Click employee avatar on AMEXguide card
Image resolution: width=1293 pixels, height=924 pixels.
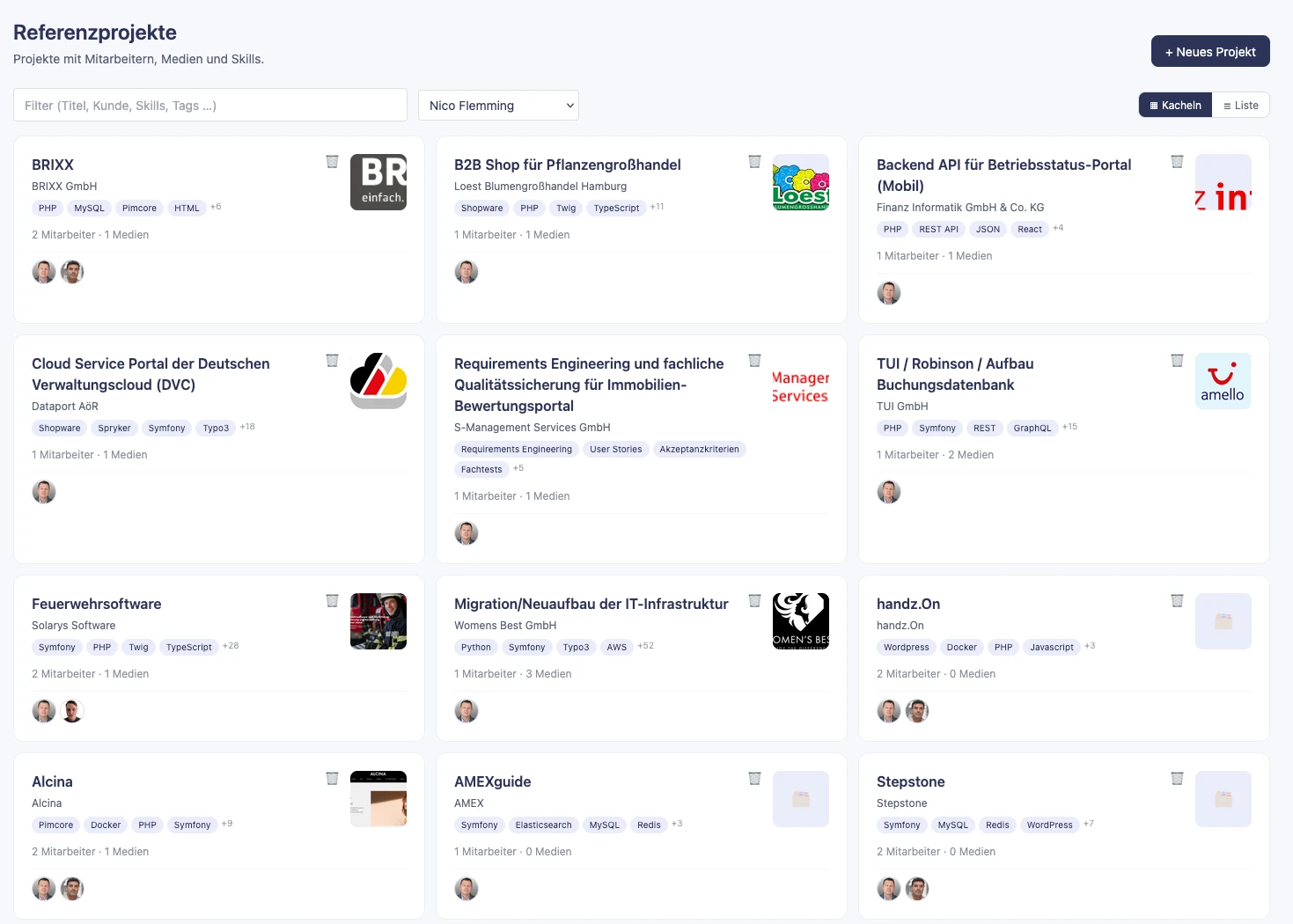point(467,889)
